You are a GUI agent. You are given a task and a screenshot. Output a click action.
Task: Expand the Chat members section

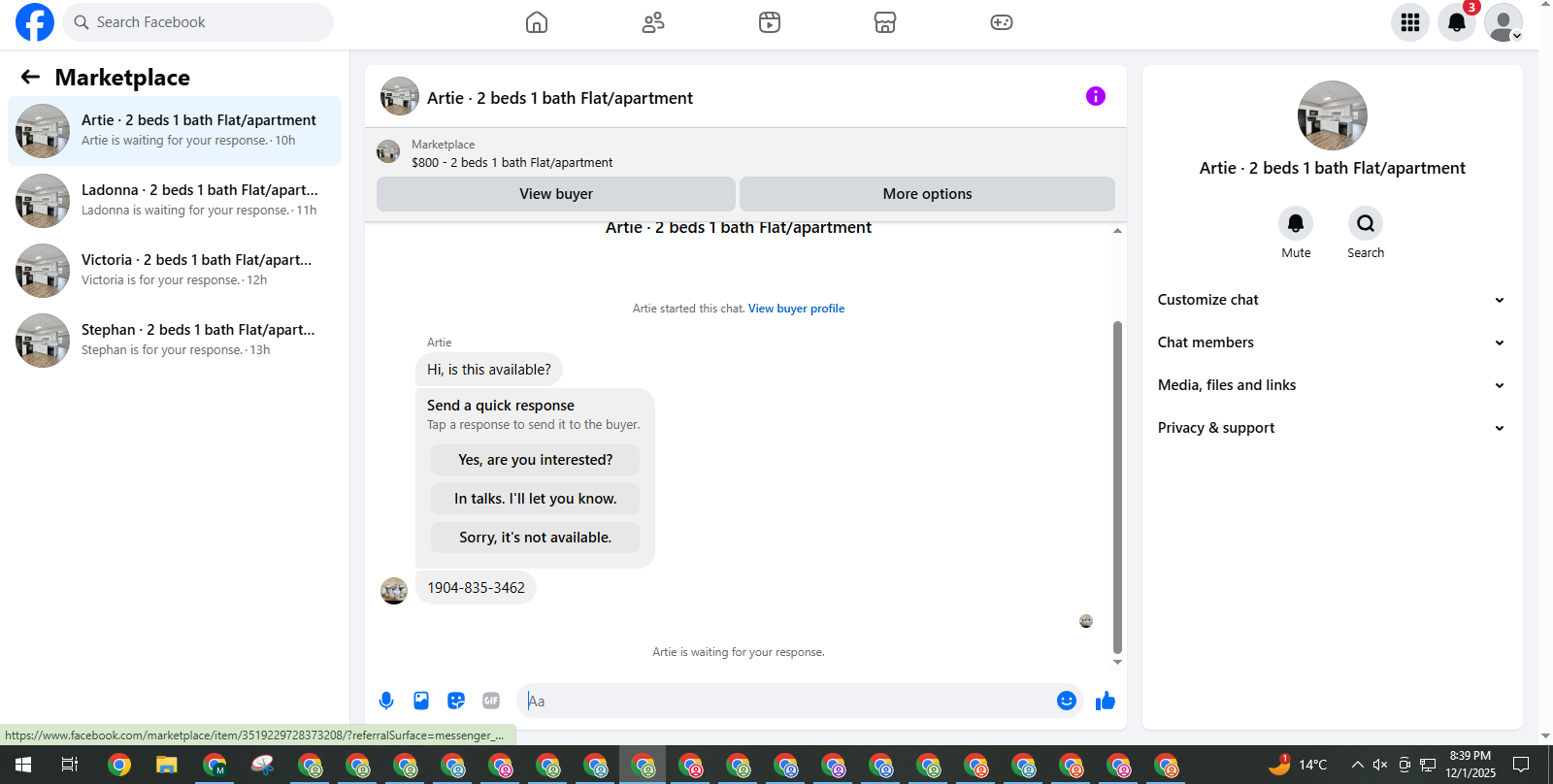1332,343
